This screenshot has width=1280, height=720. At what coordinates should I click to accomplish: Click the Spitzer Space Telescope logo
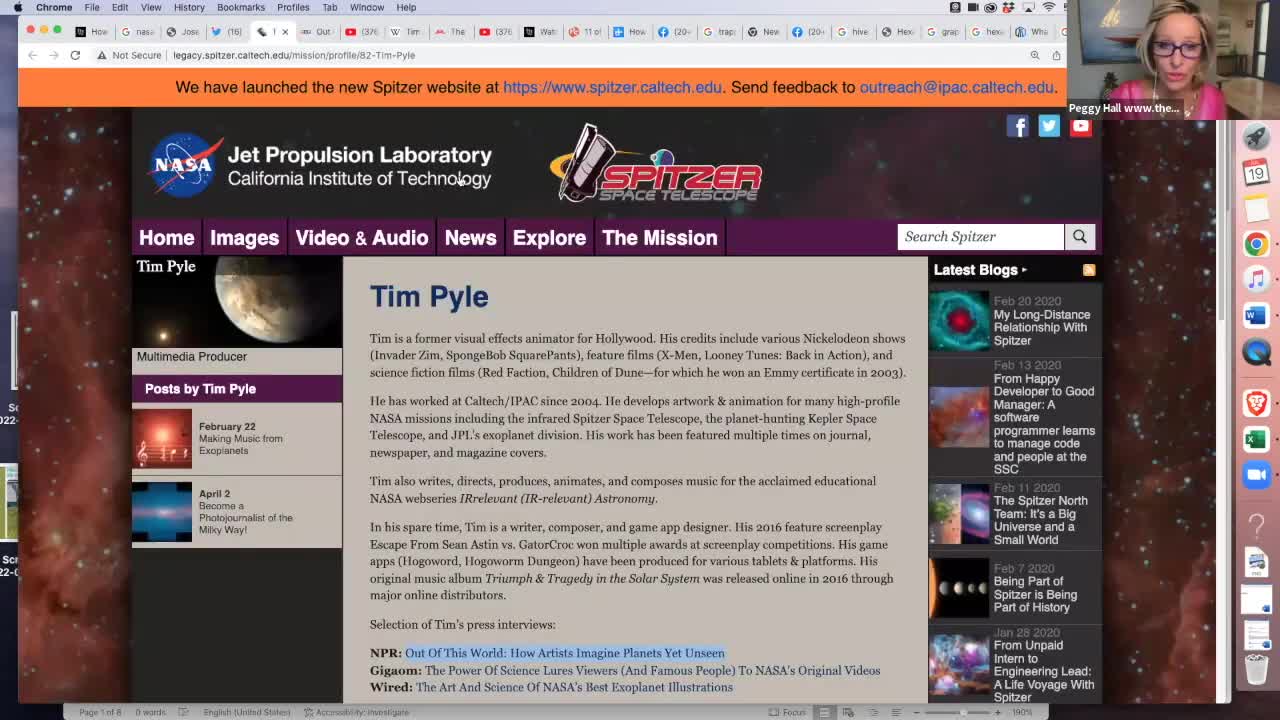click(x=655, y=163)
